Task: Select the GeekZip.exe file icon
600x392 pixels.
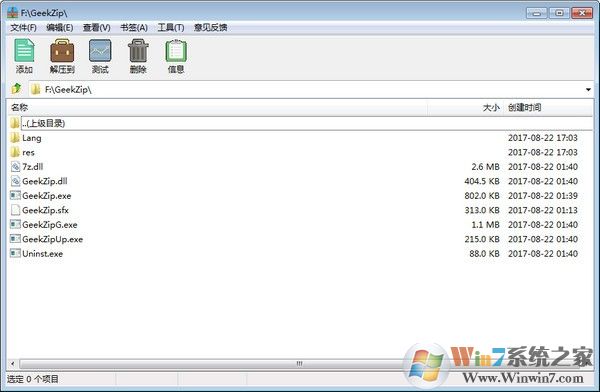Action: 15,196
